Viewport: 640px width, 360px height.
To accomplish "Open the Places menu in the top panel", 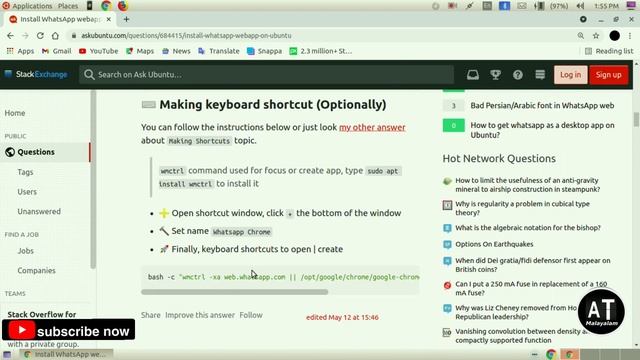I will (68, 6).
